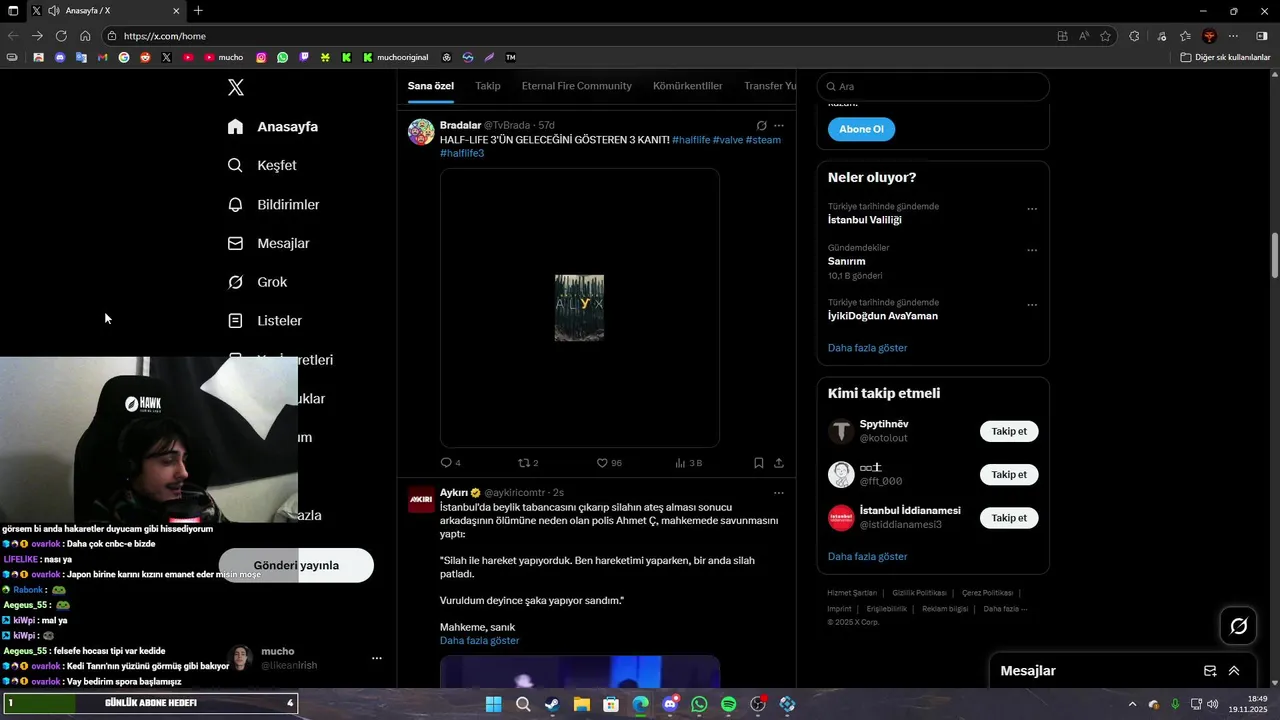Repost Bradalar's post
1280x720 pixels.
(523, 463)
